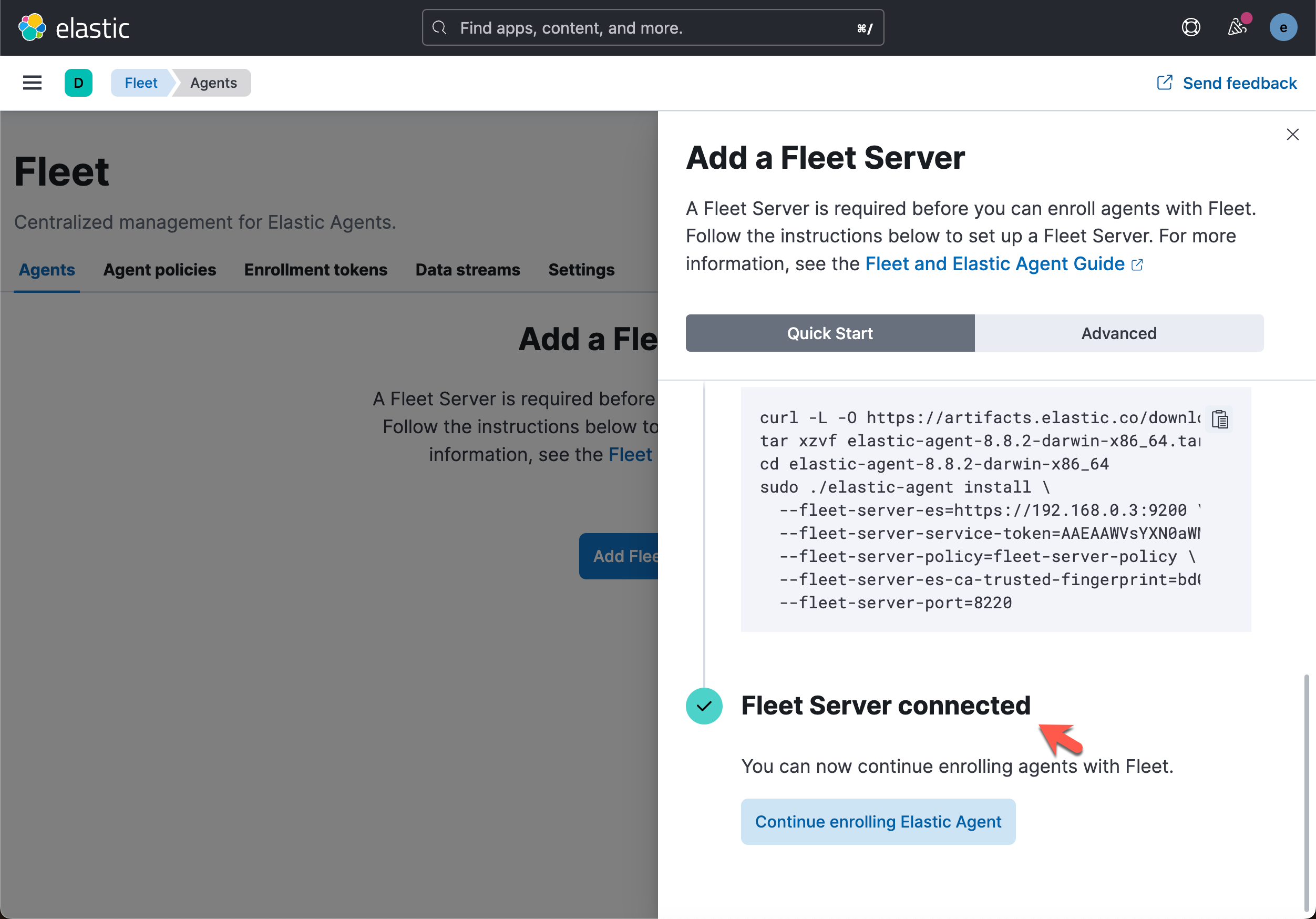Switch to the Data streams tab
Viewport: 1316px width, 919px height.
tap(467, 270)
